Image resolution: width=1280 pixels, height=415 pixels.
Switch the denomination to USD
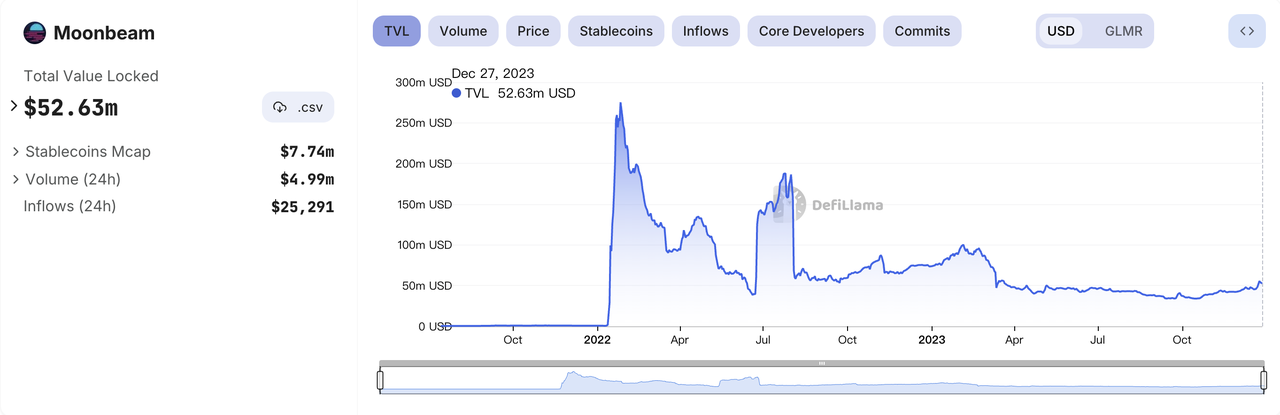point(1061,31)
